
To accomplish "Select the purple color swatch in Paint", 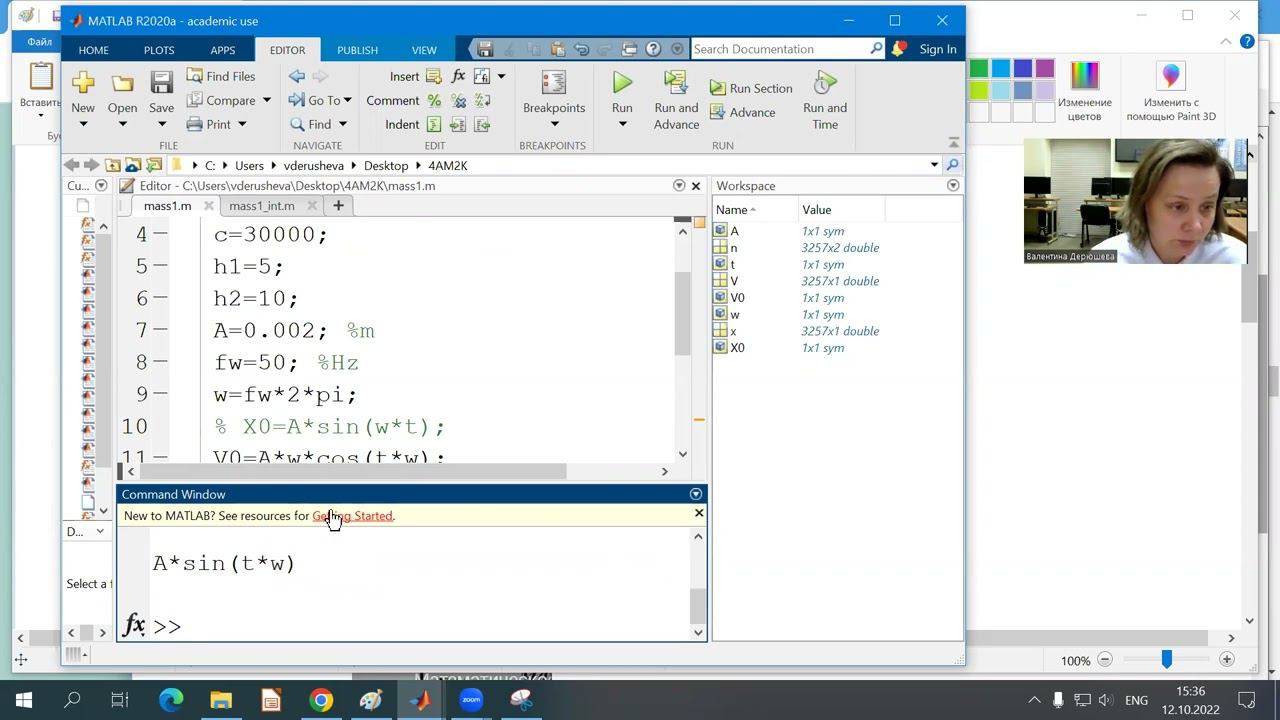I will (1045, 68).
